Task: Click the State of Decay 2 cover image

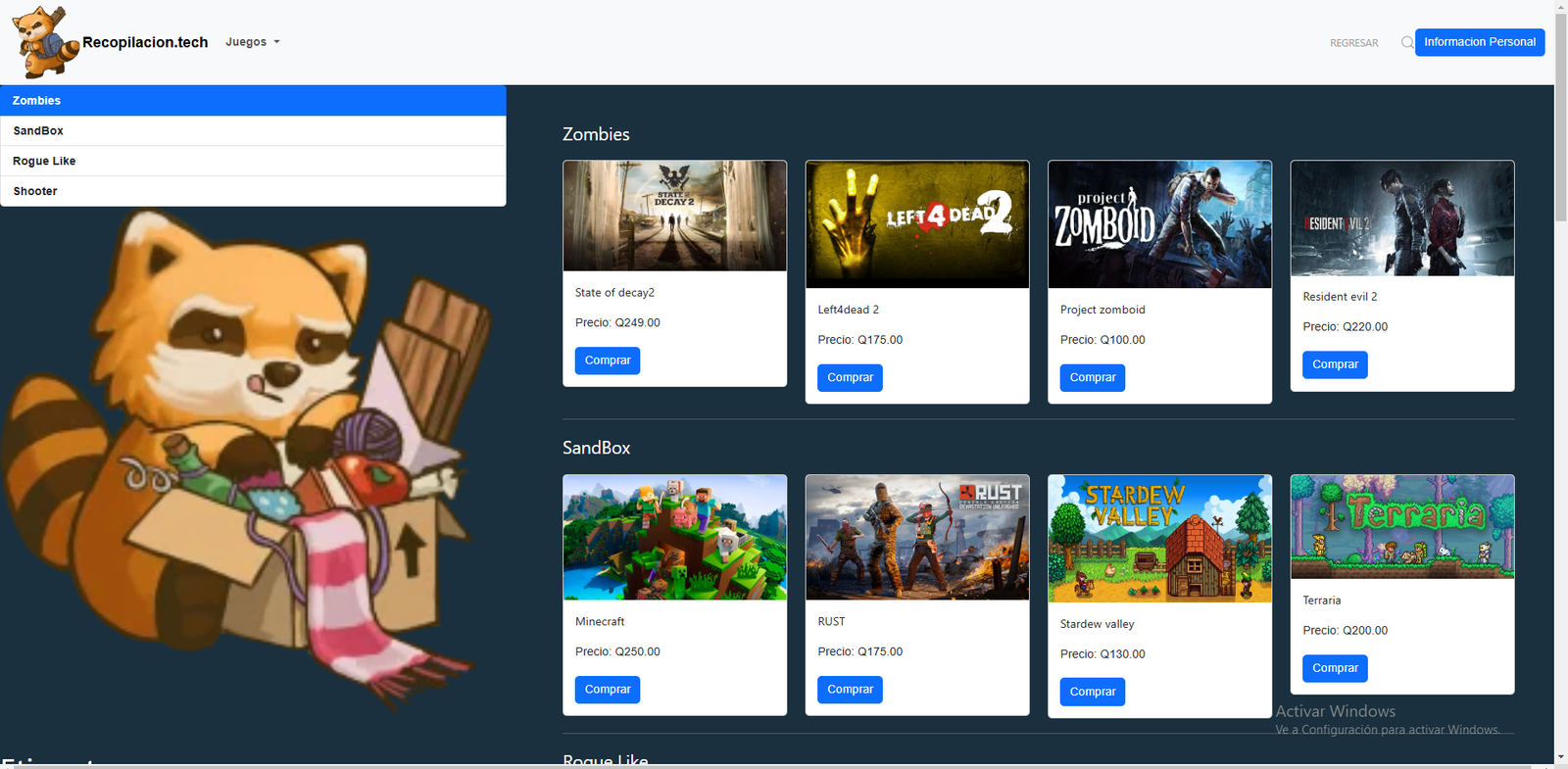Action: (675, 216)
